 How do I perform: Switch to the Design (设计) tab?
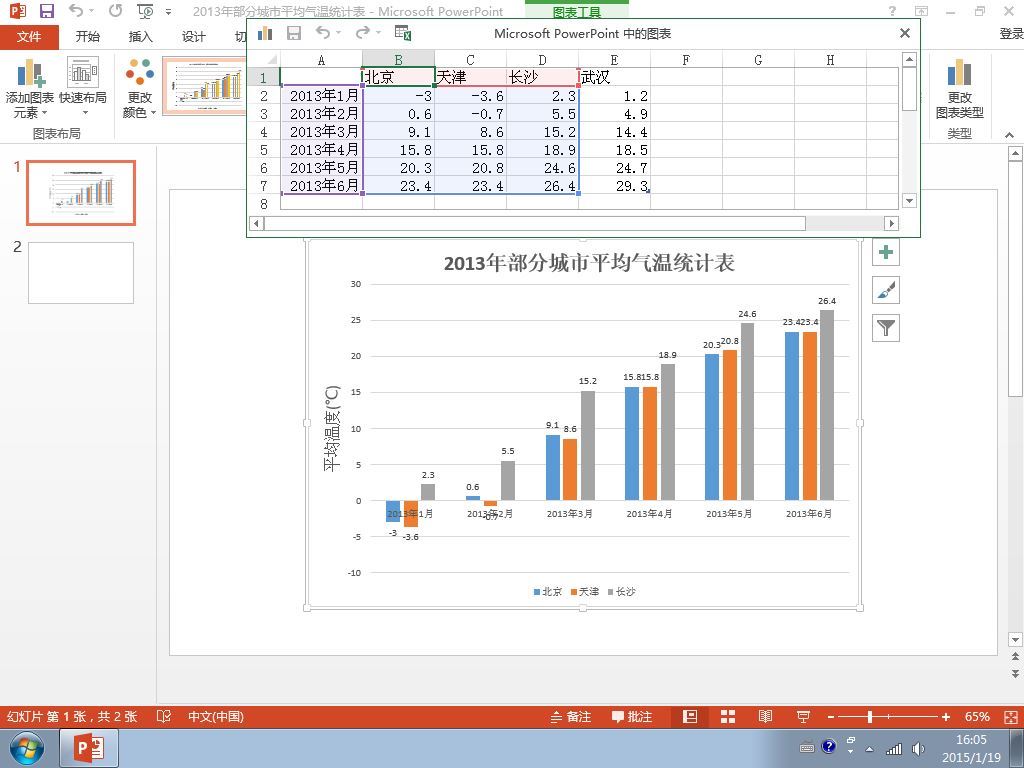(193, 37)
